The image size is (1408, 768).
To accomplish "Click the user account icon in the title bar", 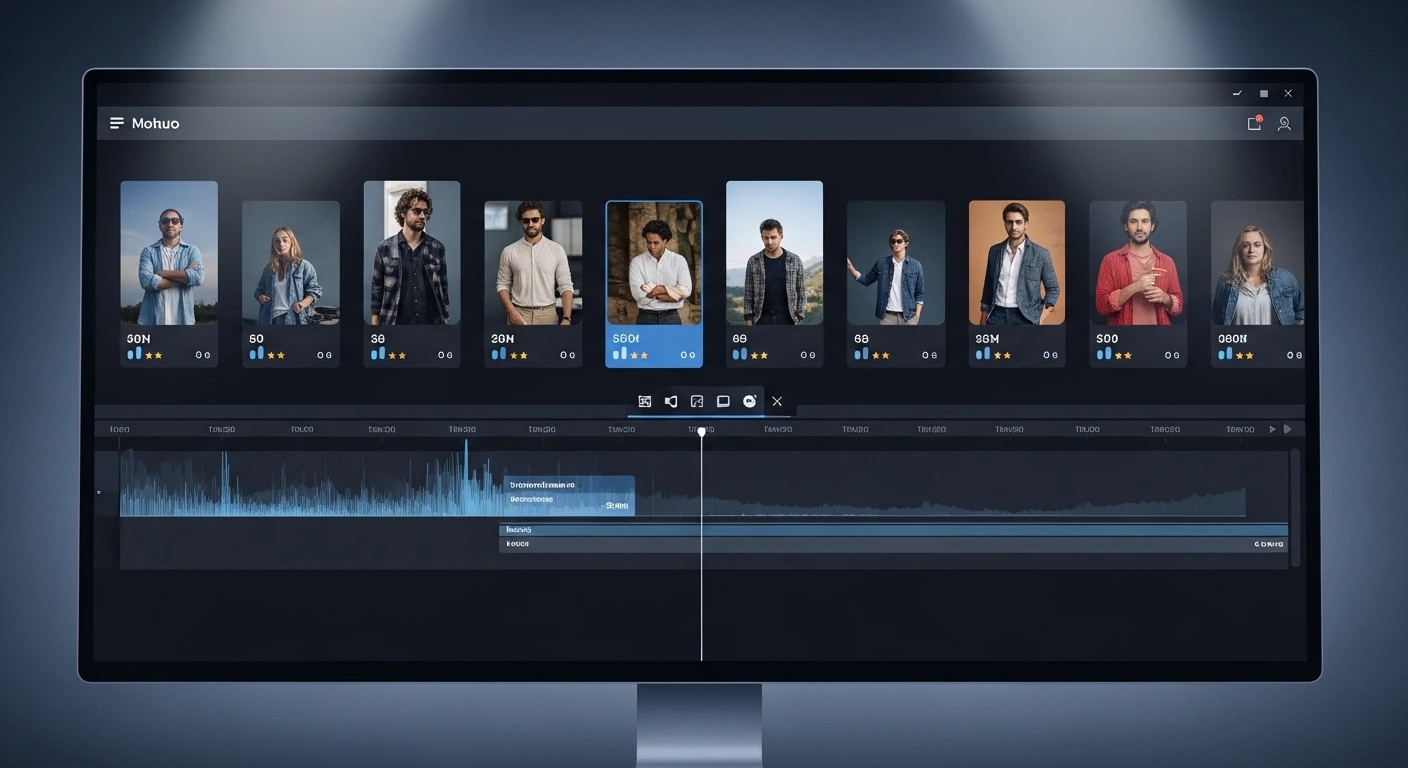I will click(x=1285, y=123).
